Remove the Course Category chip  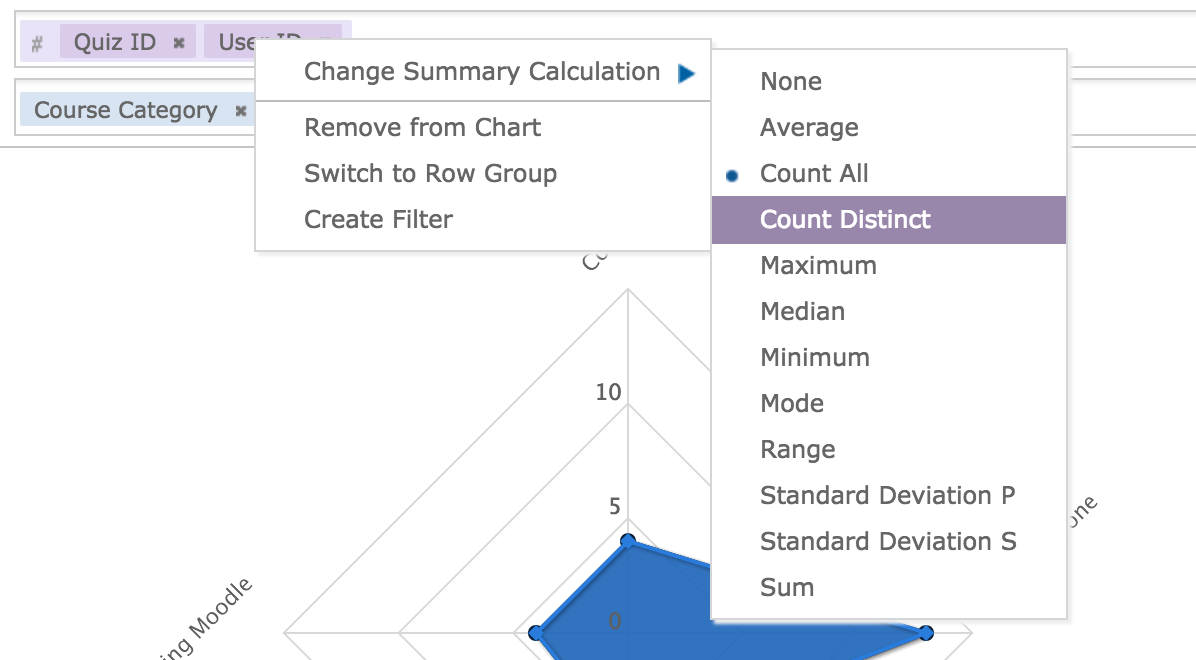click(x=241, y=111)
